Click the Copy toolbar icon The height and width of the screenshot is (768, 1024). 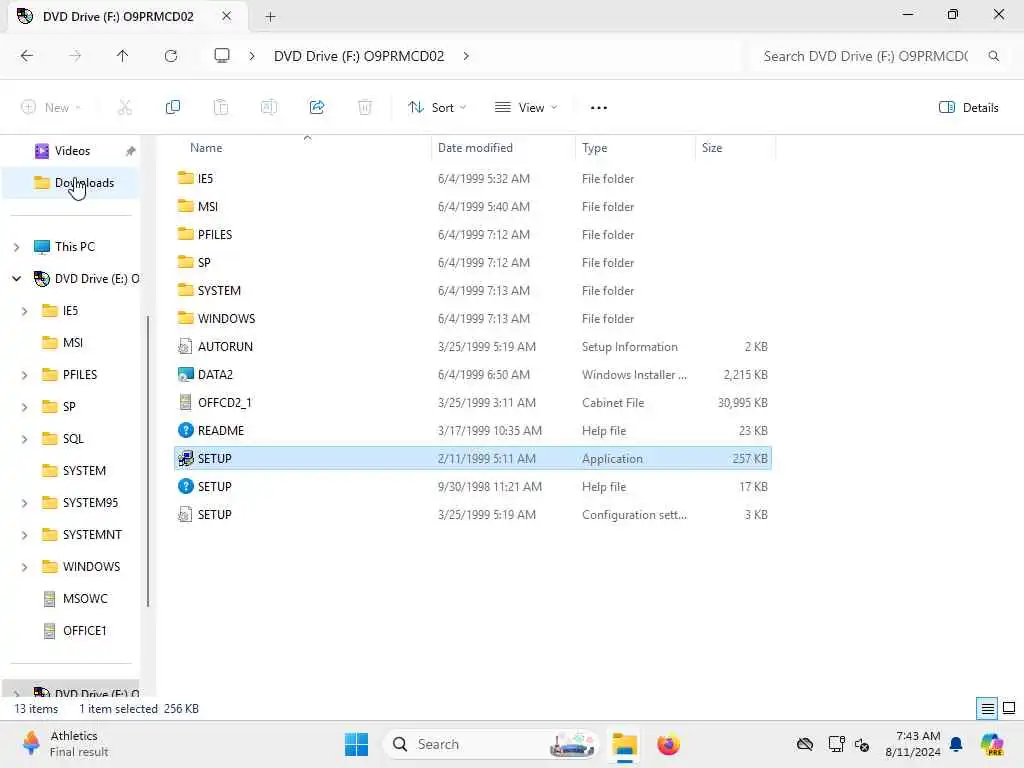tap(172, 107)
